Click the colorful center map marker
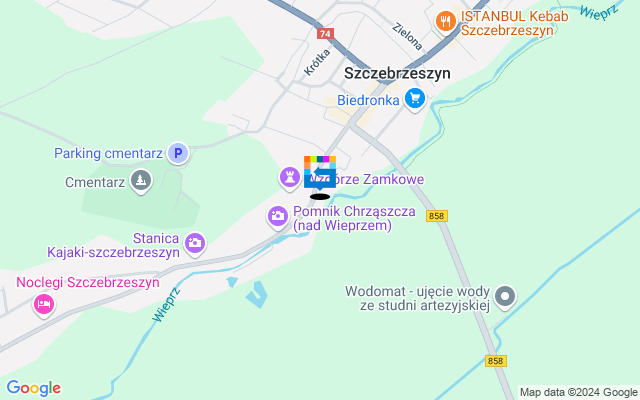 click(x=320, y=172)
